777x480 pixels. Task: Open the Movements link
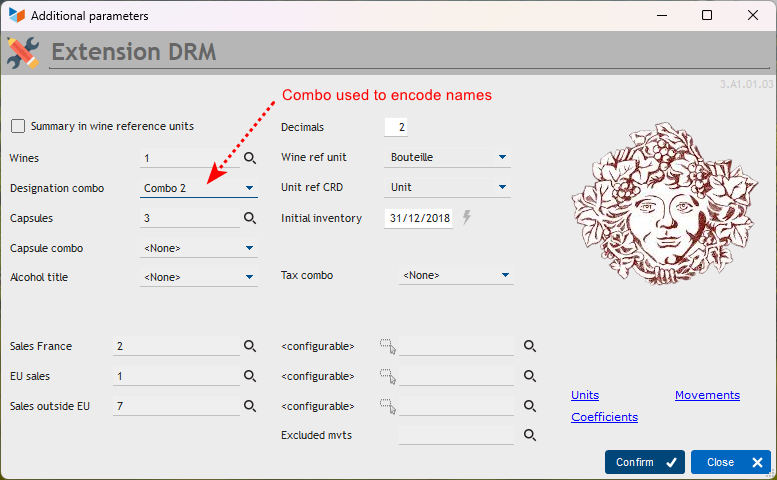pos(707,395)
